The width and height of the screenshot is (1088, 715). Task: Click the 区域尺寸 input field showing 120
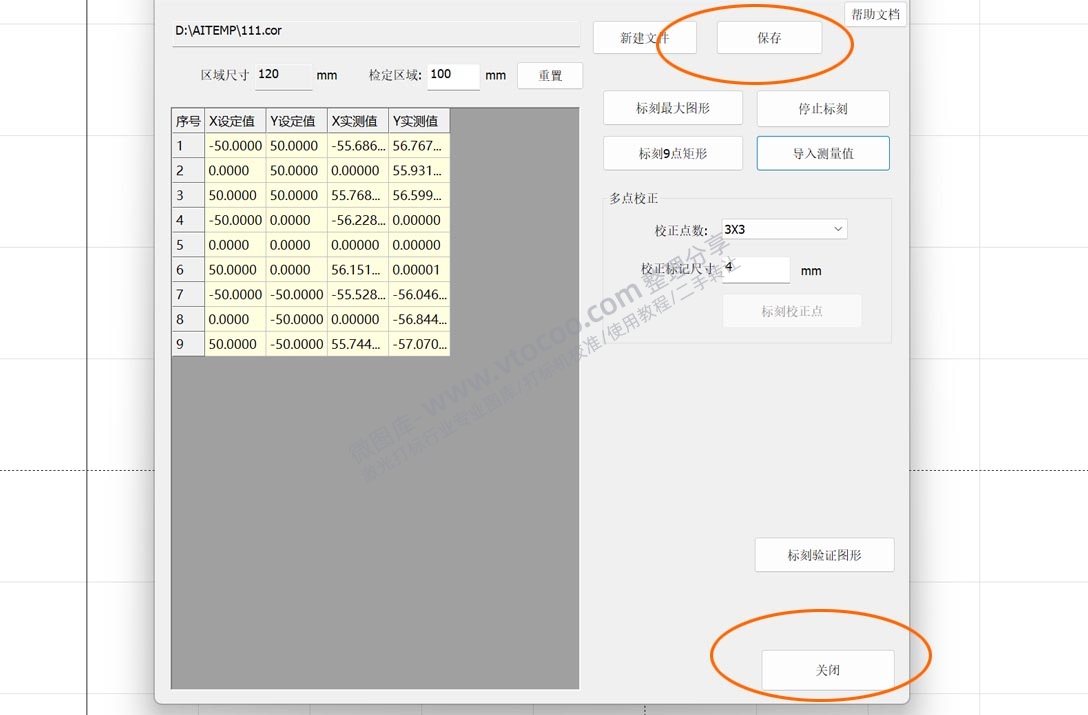tap(283, 75)
